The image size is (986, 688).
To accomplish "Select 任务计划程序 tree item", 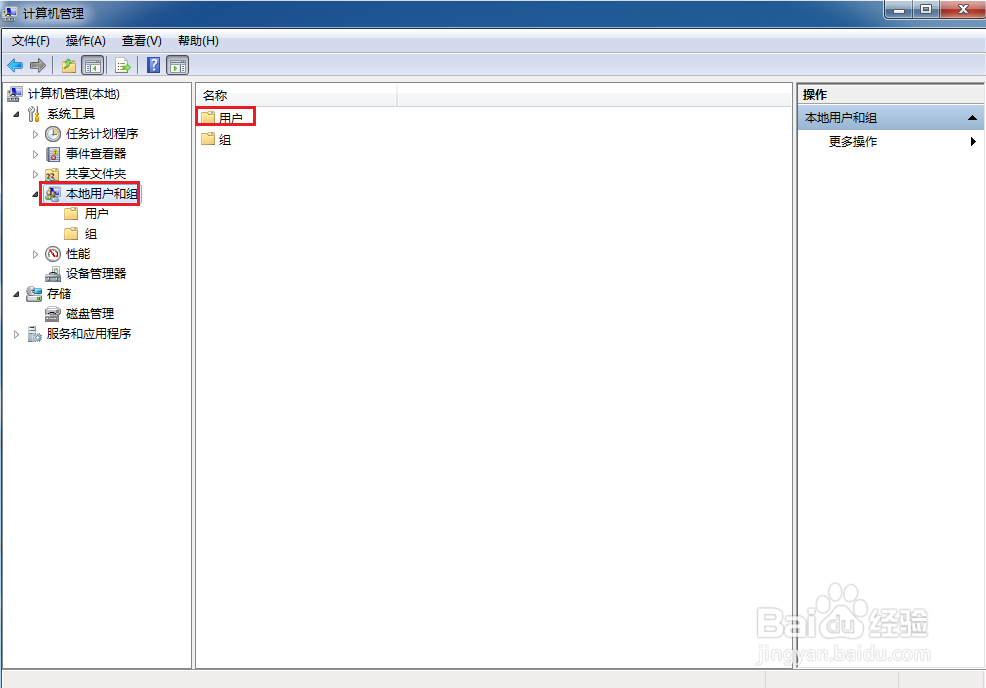I will pos(102,134).
